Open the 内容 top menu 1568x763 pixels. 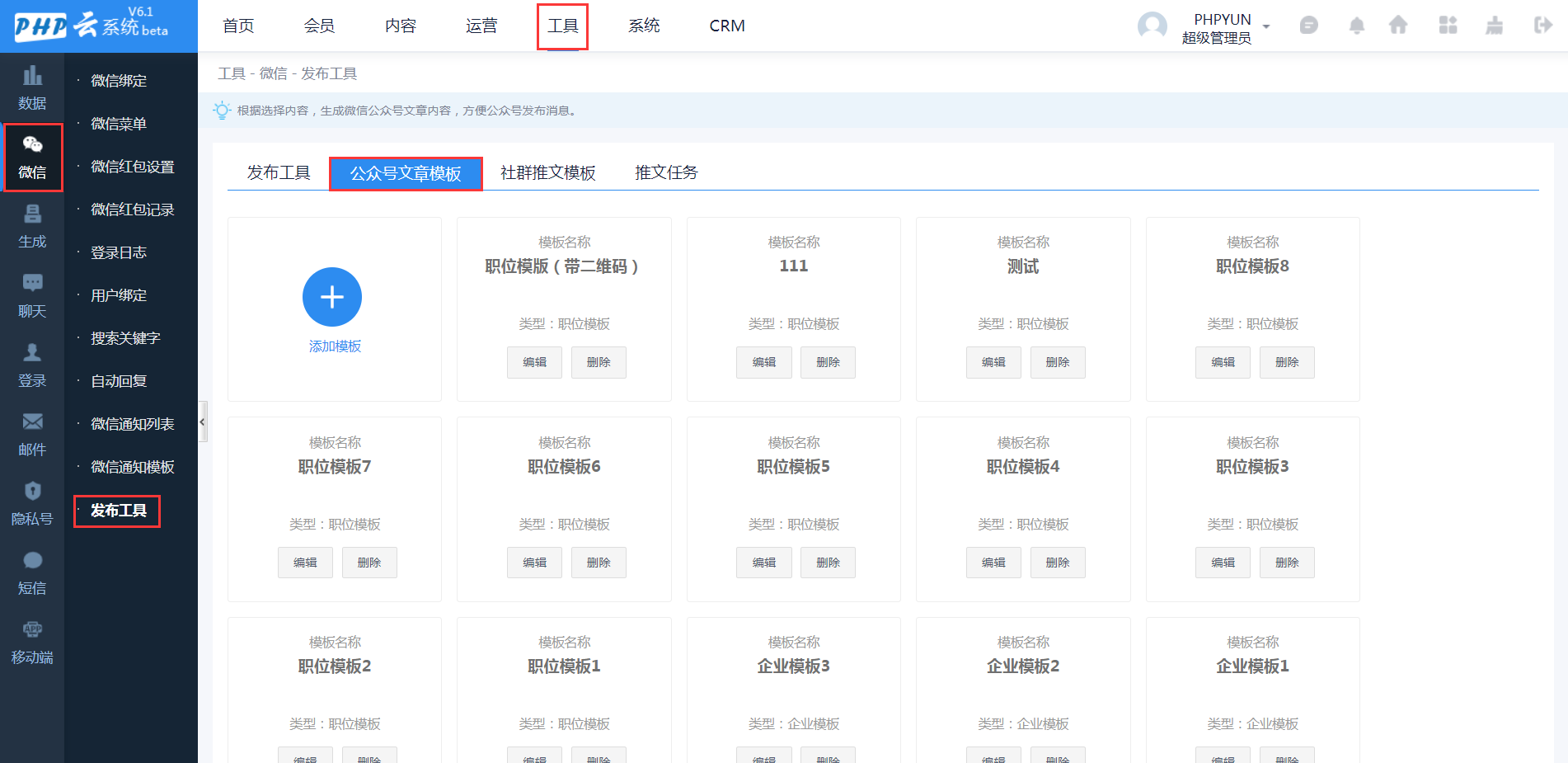coord(401,26)
